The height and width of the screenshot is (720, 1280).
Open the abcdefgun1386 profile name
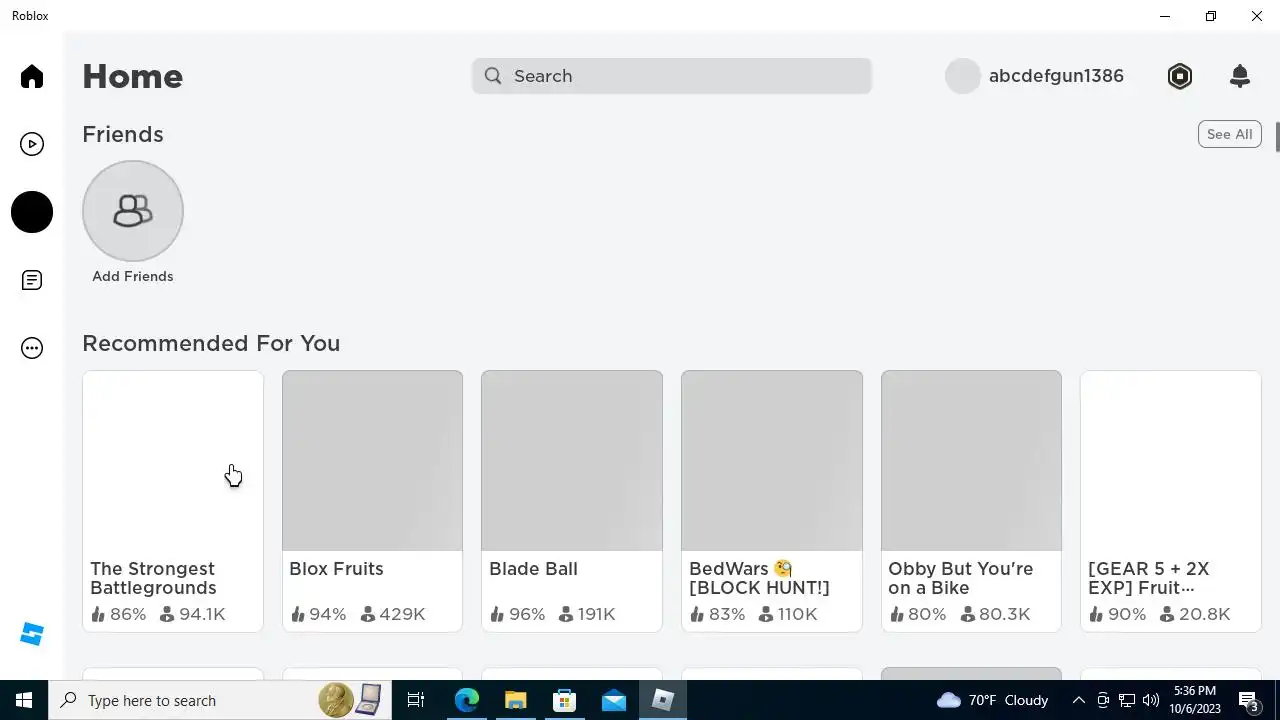pos(1056,76)
